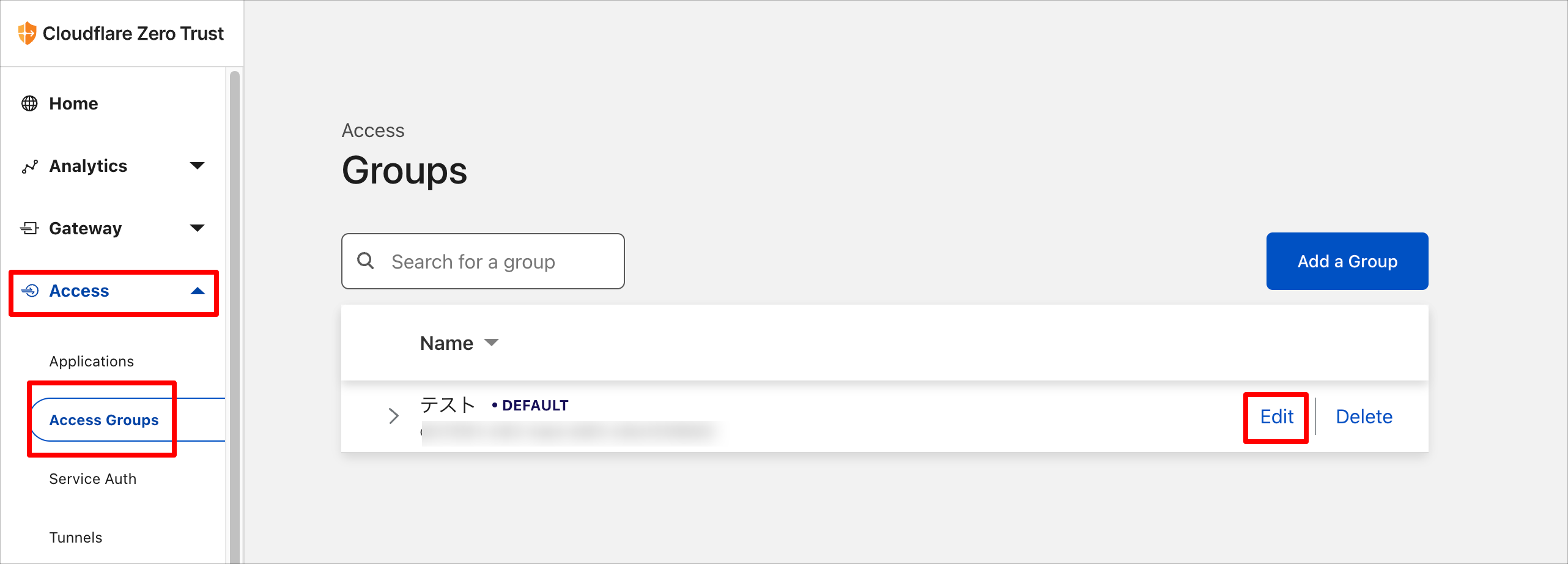Click the magnifier icon in the search box
This screenshot has height=564, width=1568.
366,261
